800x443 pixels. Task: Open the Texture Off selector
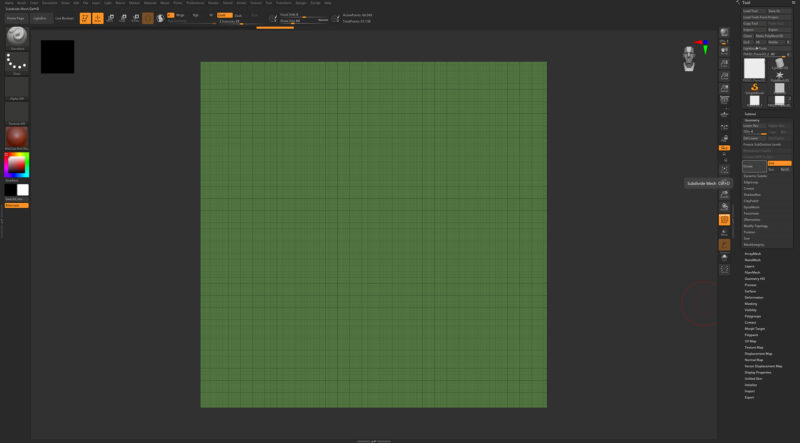17,112
